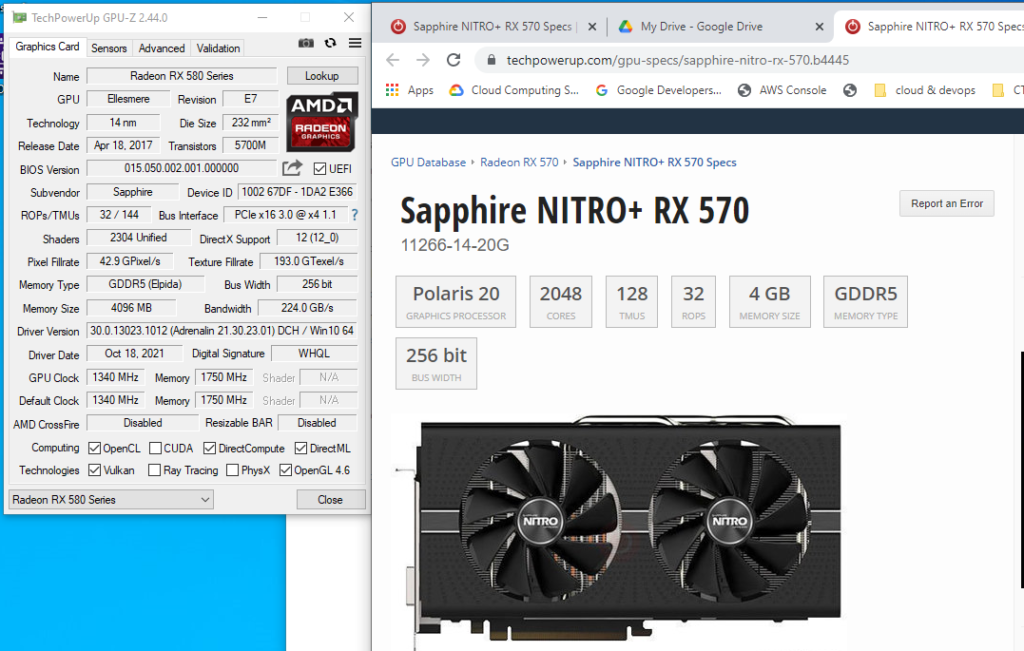
Task: Click the Release Date value Apr 18, 2017
Action: pyautogui.click(x=123, y=146)
